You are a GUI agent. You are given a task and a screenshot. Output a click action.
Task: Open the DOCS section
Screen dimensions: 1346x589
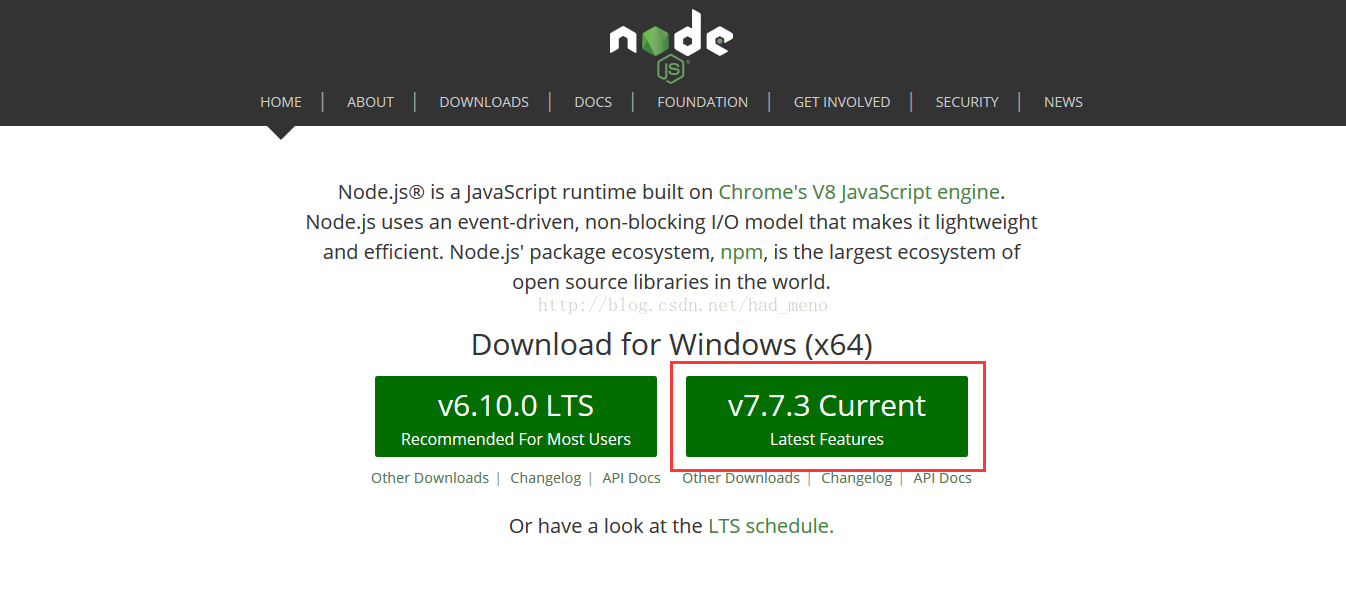(x=593, y=102)
